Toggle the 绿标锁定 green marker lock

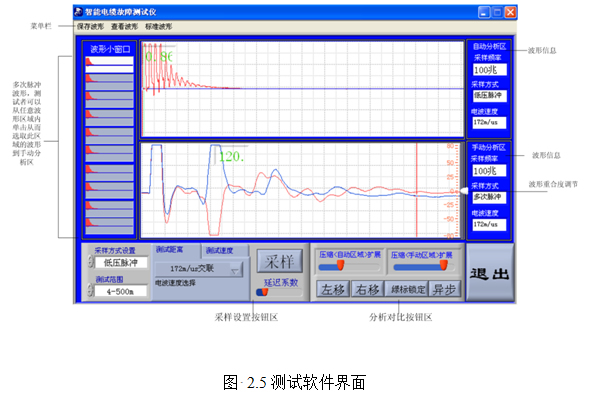[407, 289]
